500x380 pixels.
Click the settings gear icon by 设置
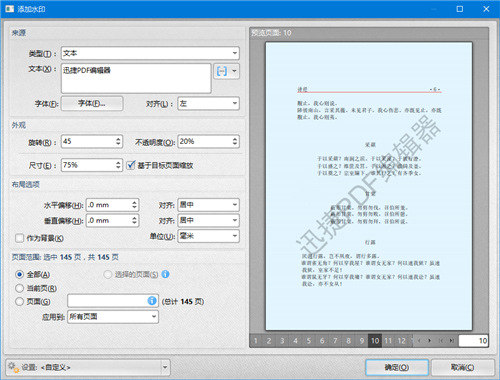tap(13, 367)
